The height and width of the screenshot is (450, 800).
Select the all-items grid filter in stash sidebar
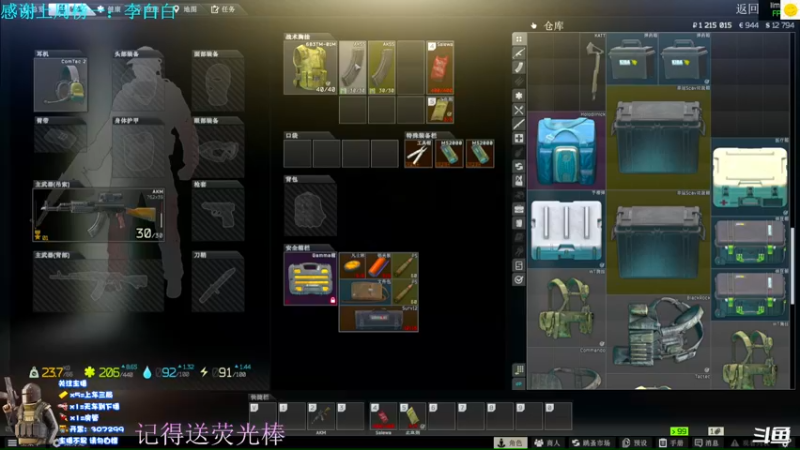[519, 39]
